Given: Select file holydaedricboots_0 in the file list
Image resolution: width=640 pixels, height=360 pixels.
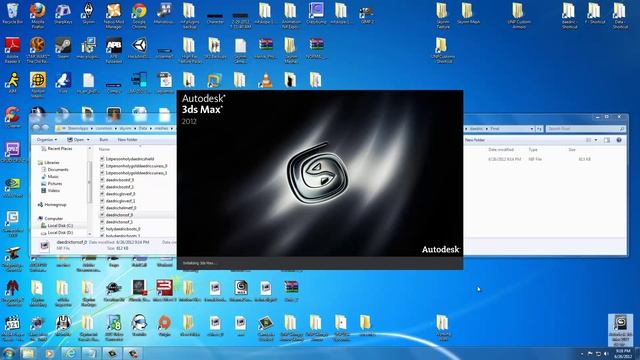Looking at the screenshot, I should 120,229.
